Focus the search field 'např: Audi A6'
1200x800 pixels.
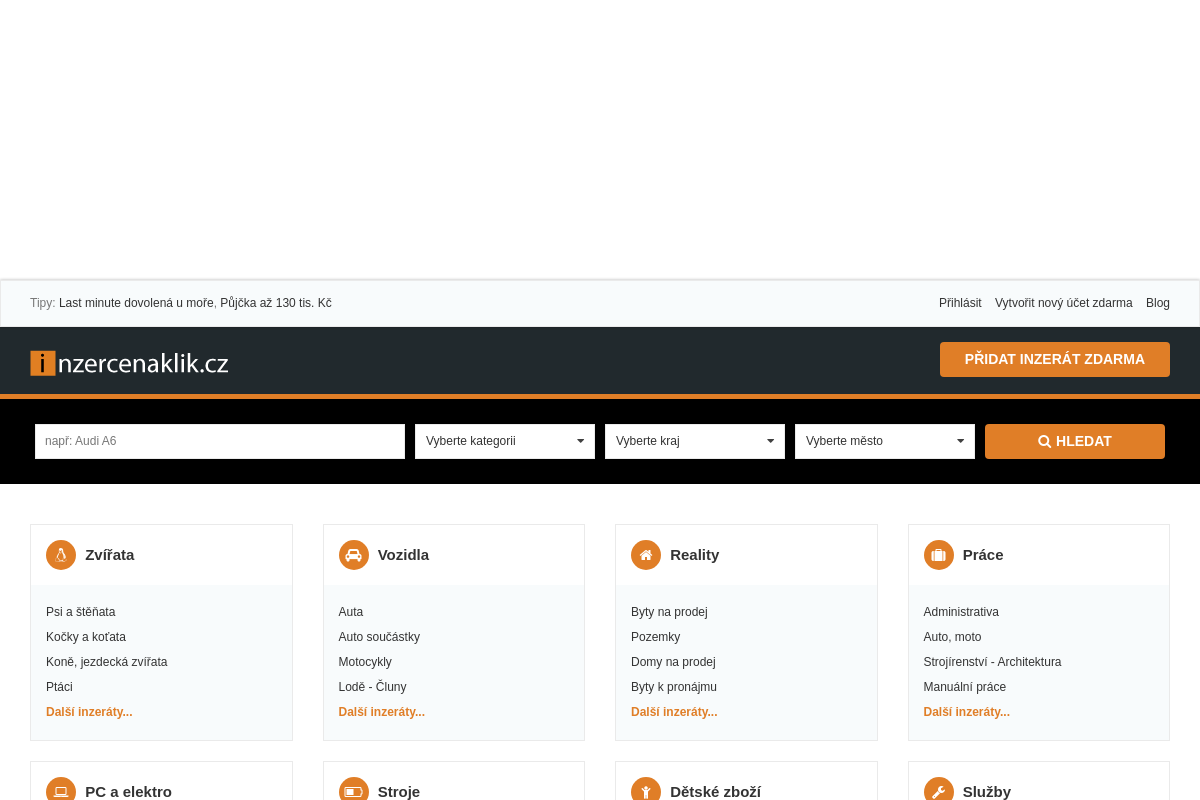[220, 441]
